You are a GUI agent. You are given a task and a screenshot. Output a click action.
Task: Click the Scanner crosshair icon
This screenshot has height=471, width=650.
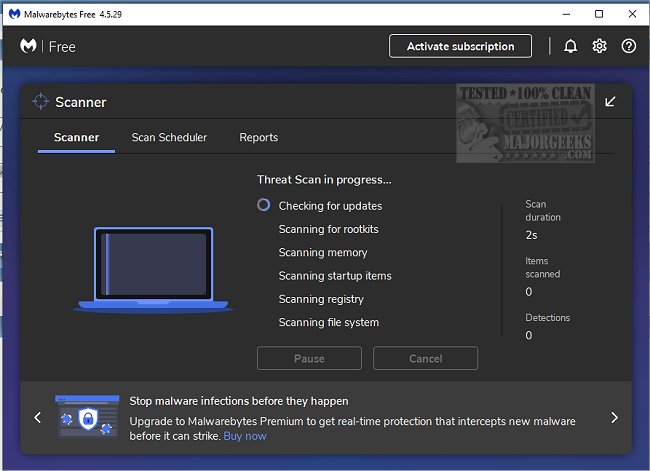click(41, 102)
